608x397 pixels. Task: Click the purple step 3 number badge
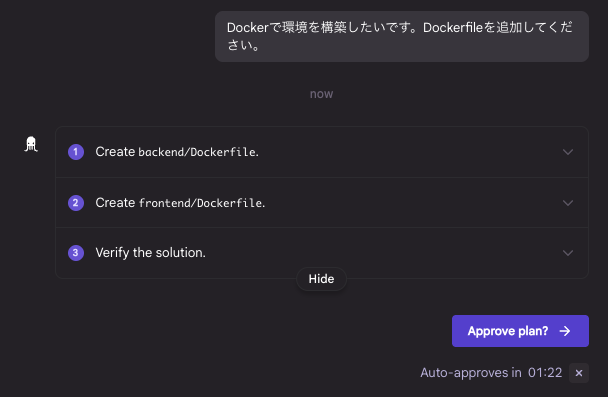click(x=76, y=253)
